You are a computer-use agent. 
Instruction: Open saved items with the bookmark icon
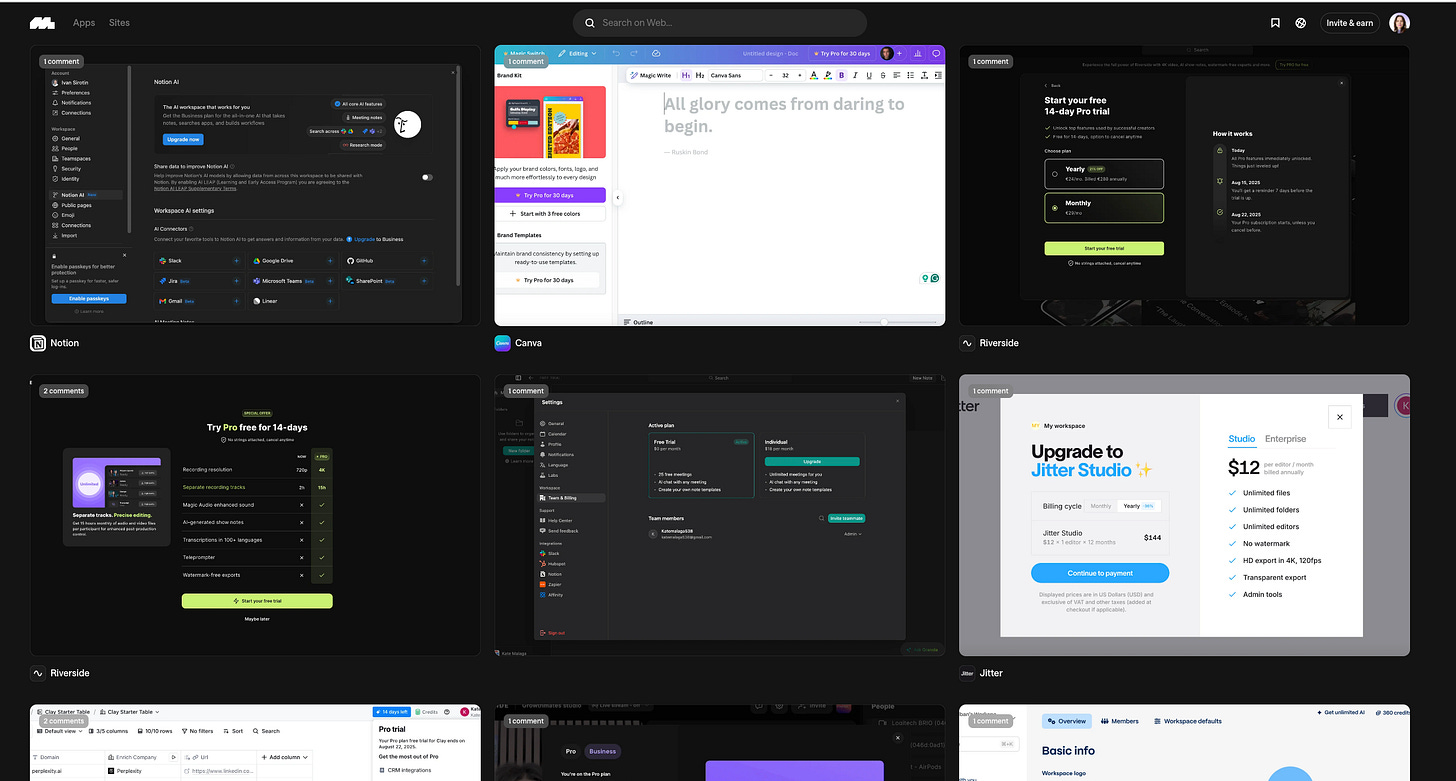(1275, 22)
